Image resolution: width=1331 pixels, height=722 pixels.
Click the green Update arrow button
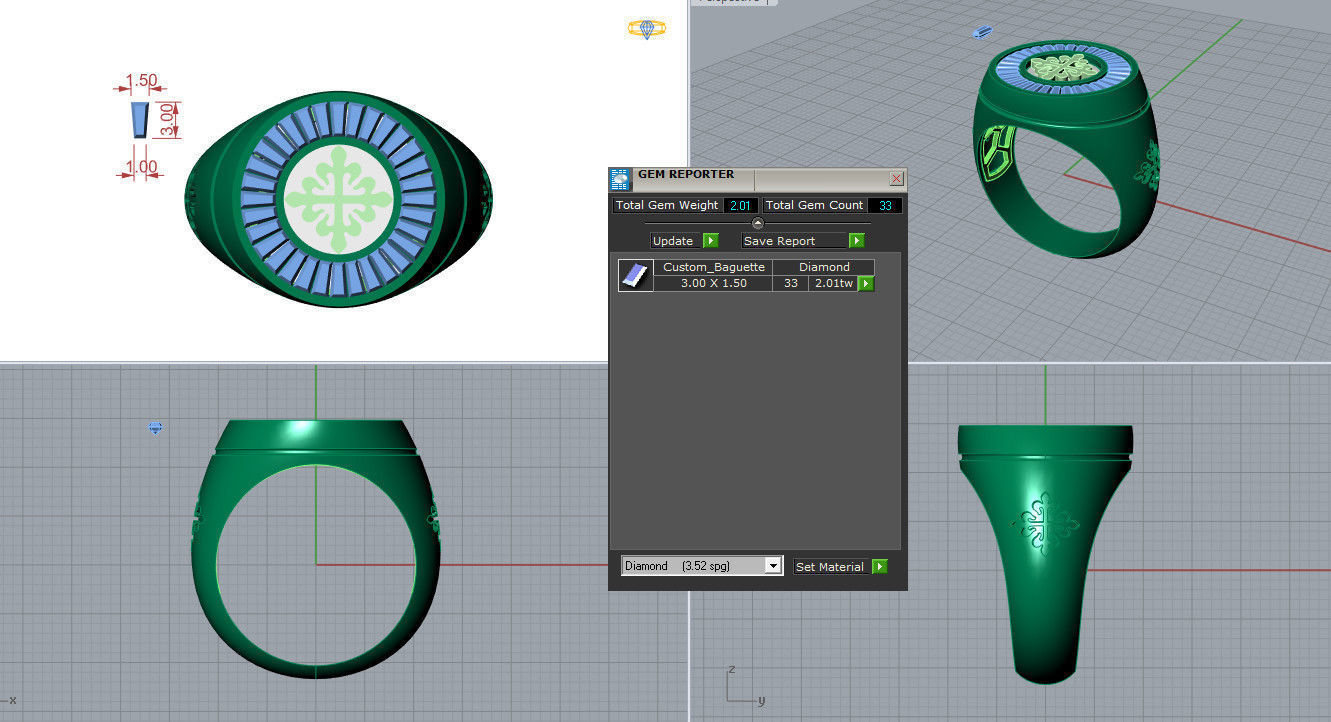point(711,241)
